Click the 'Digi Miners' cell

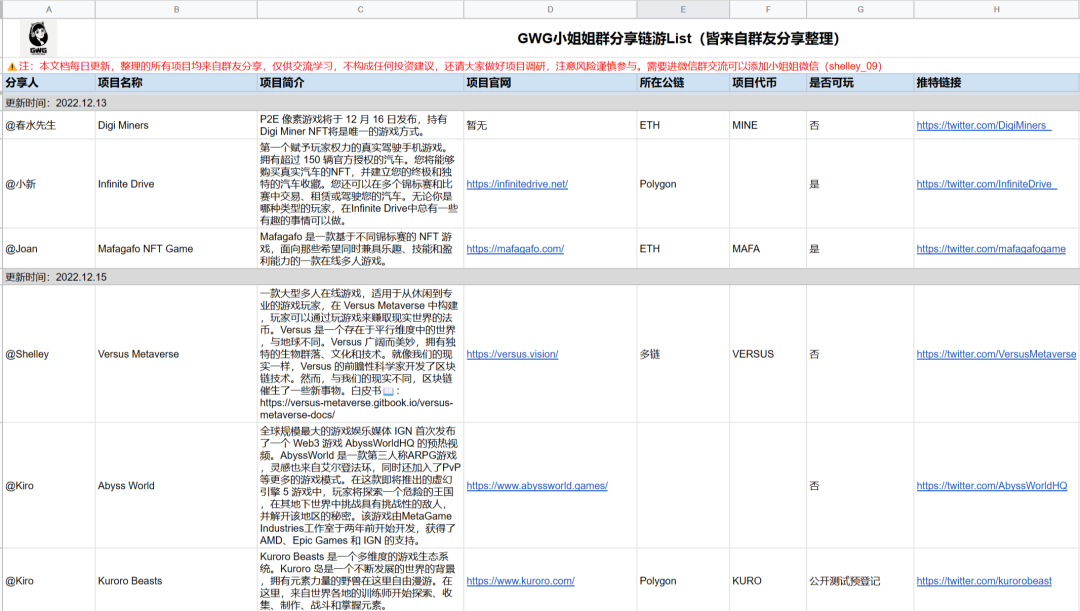pos(176,125)
